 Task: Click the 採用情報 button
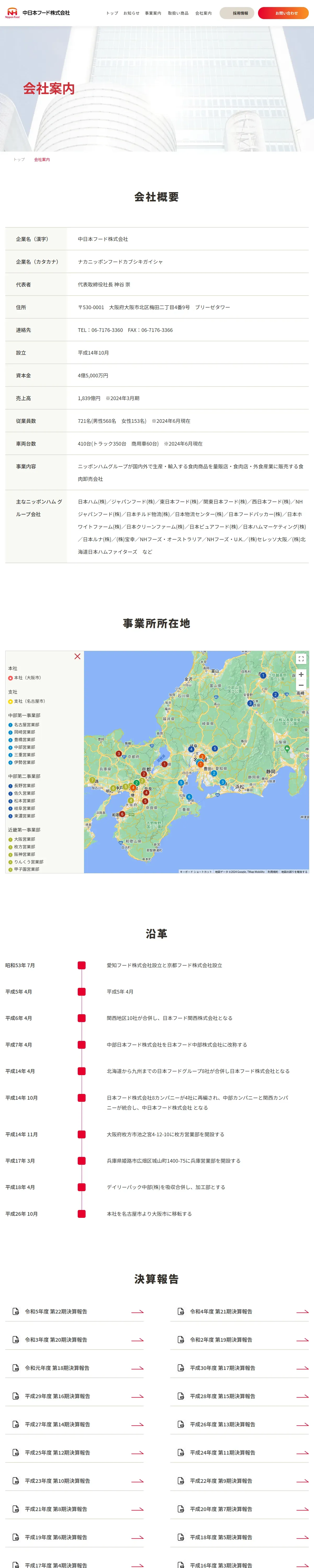click(x=237, y=13)
